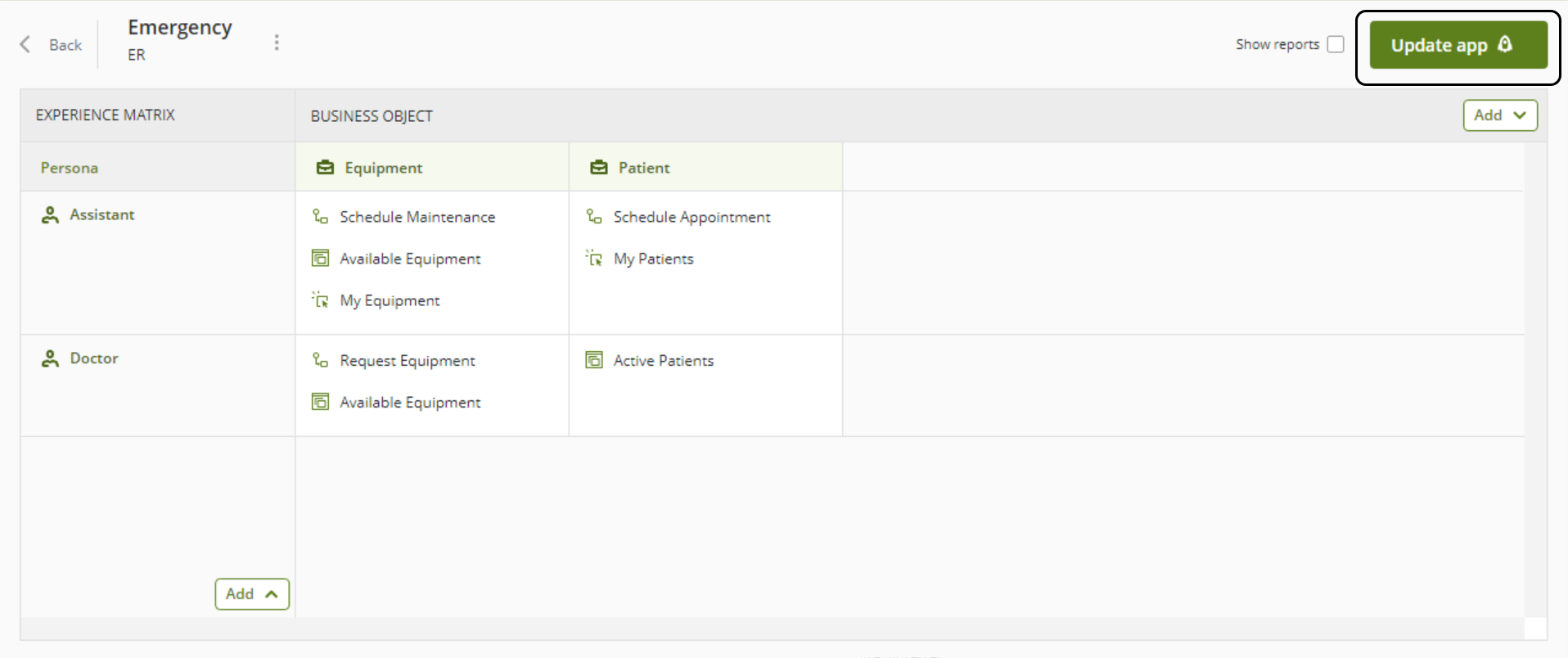Click the Back text link
This screenshot has width=1568, height=658.
(x=65, y=45)
